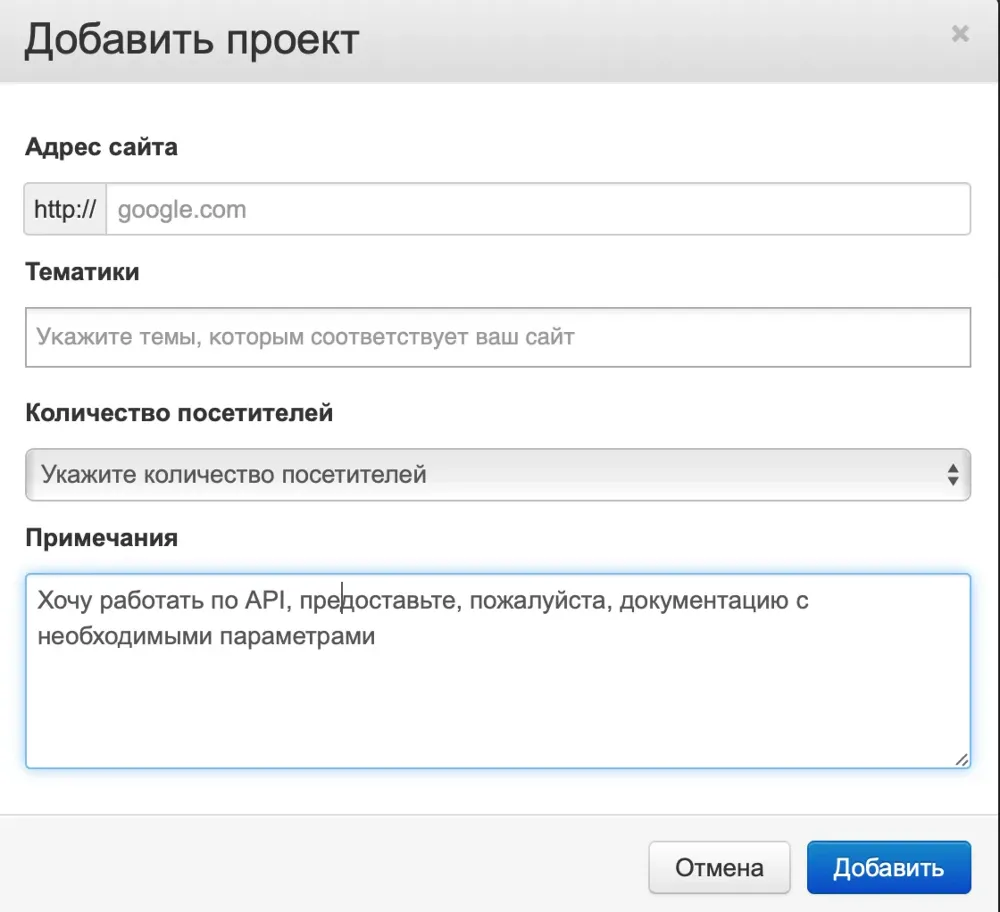Click the Адрес сайта label
This screenshot has width=1000, height=912.
click(x=101, y=147)
